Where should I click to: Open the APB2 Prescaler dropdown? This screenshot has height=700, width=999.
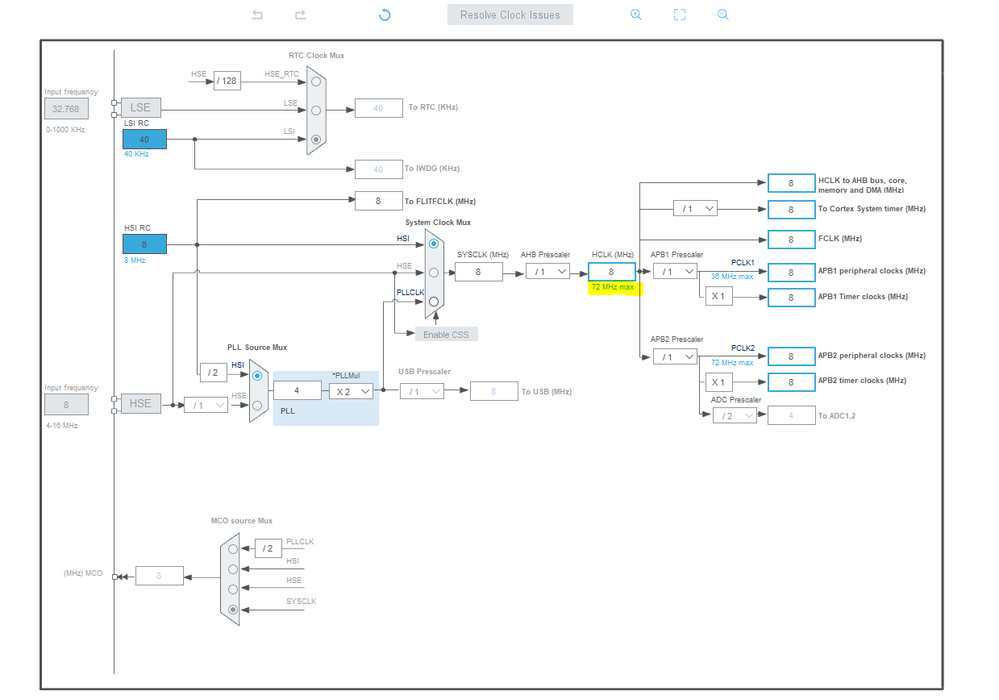(675, 357)
